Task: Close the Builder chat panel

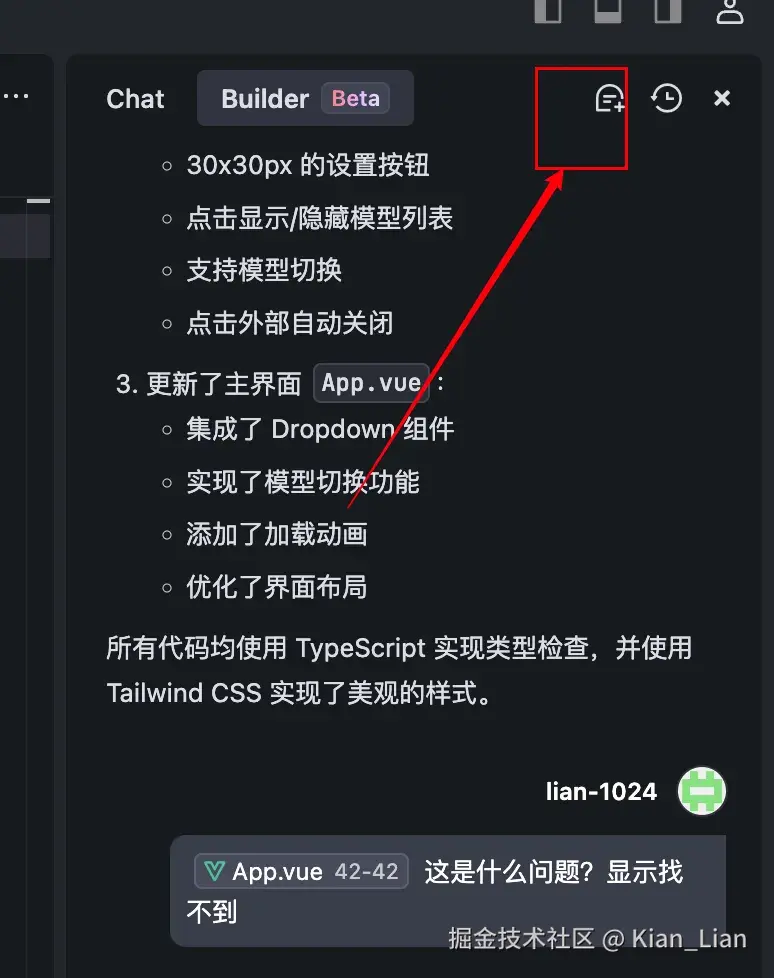Action: point(722,98)
